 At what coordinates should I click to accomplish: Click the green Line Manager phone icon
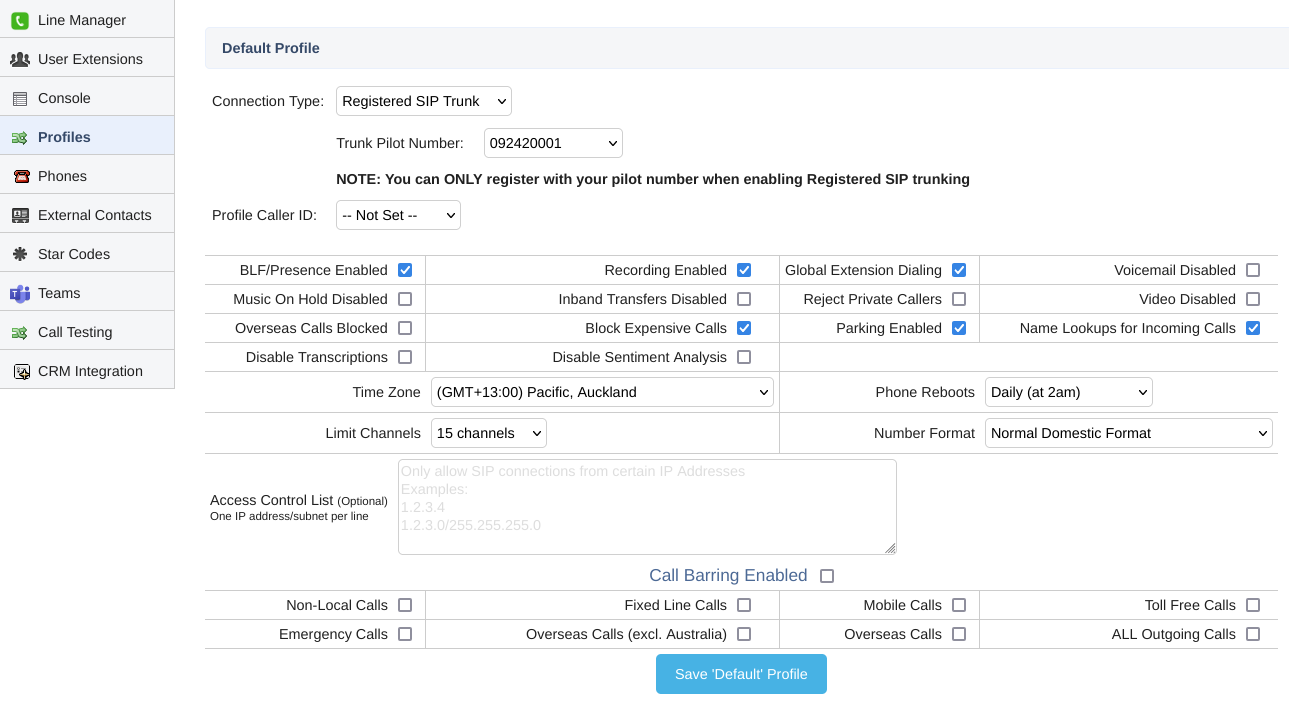click(20, 20)
